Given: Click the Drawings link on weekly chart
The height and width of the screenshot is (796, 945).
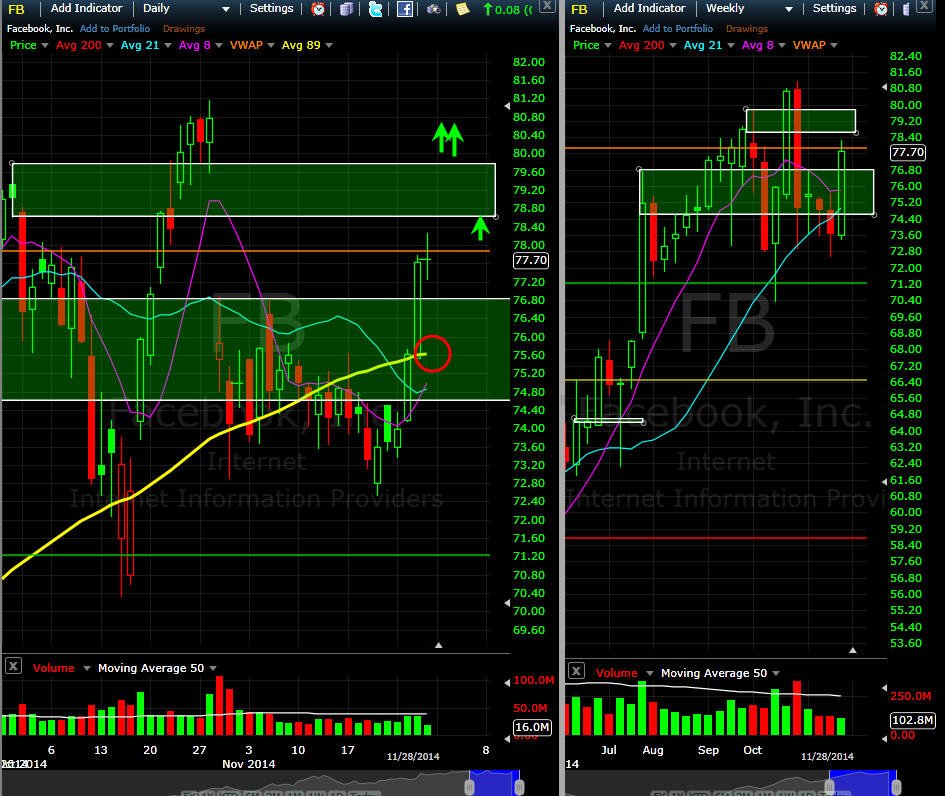Looking at the screenshot, I should coord(747,28).
